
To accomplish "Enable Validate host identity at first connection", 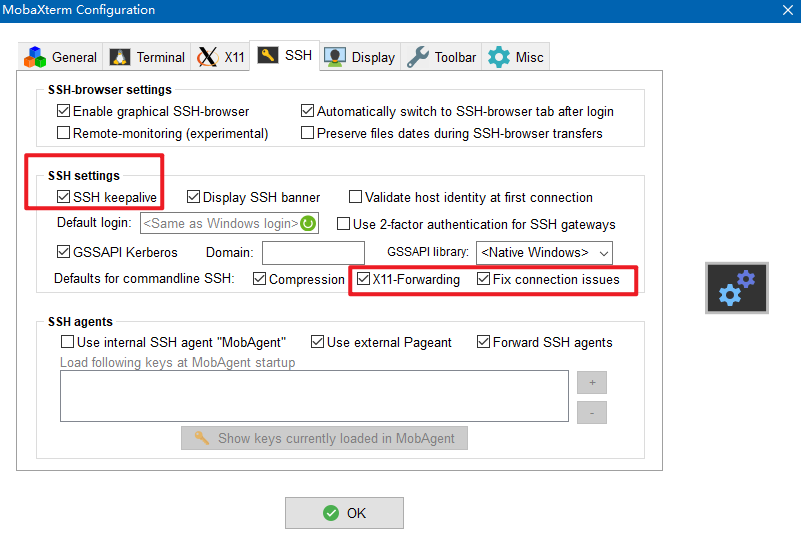I will click(355, 197).
